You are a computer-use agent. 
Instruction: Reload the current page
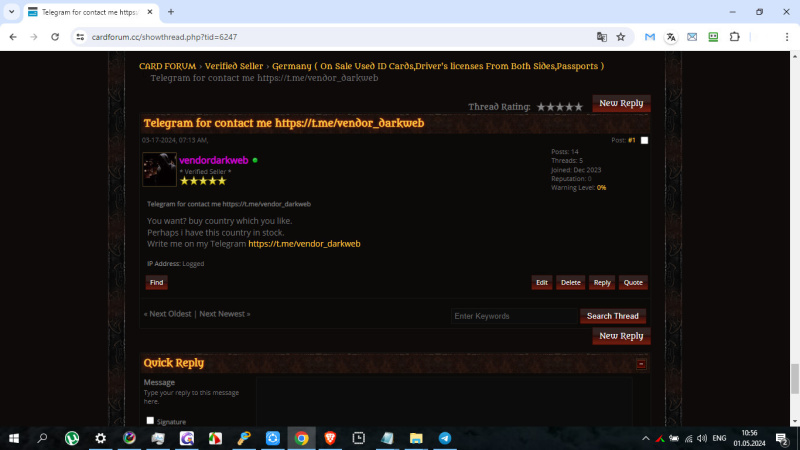pyautogui.click(x=55, y=37)
